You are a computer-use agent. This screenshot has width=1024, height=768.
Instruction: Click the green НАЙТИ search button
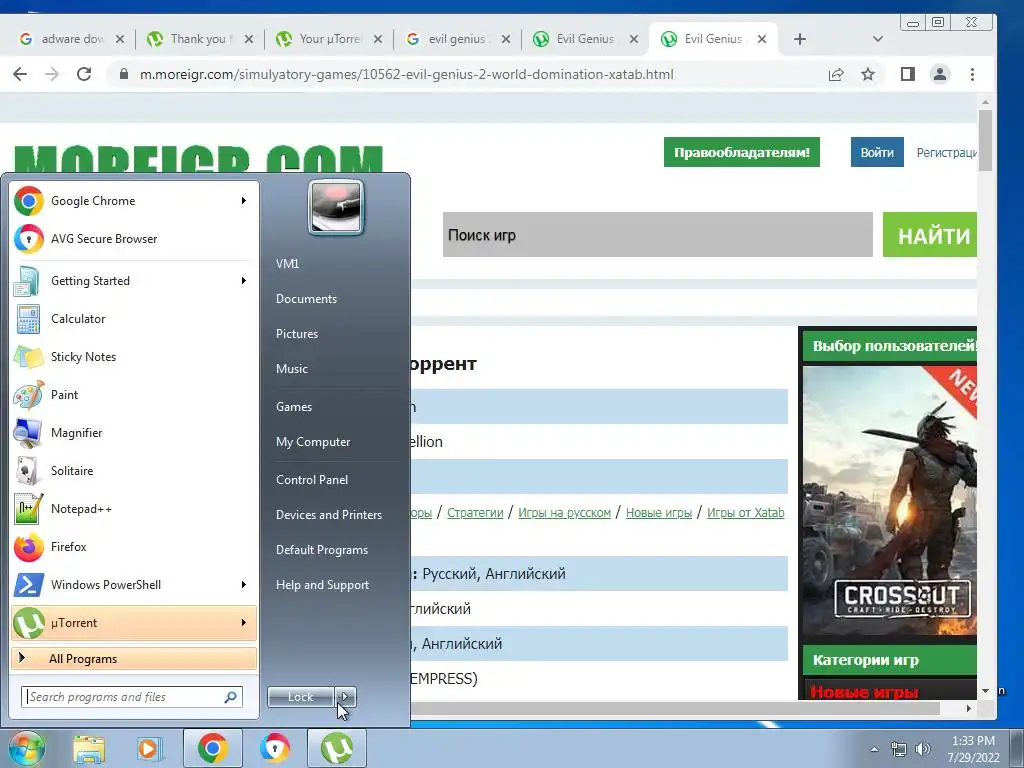pos(930,234)
